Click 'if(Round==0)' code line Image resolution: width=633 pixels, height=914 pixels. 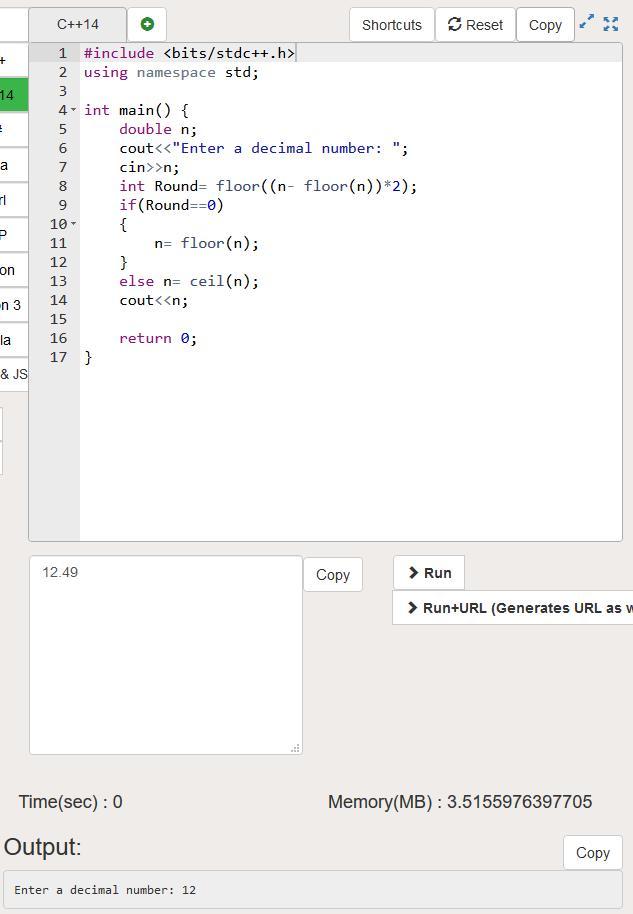[171, 205]
